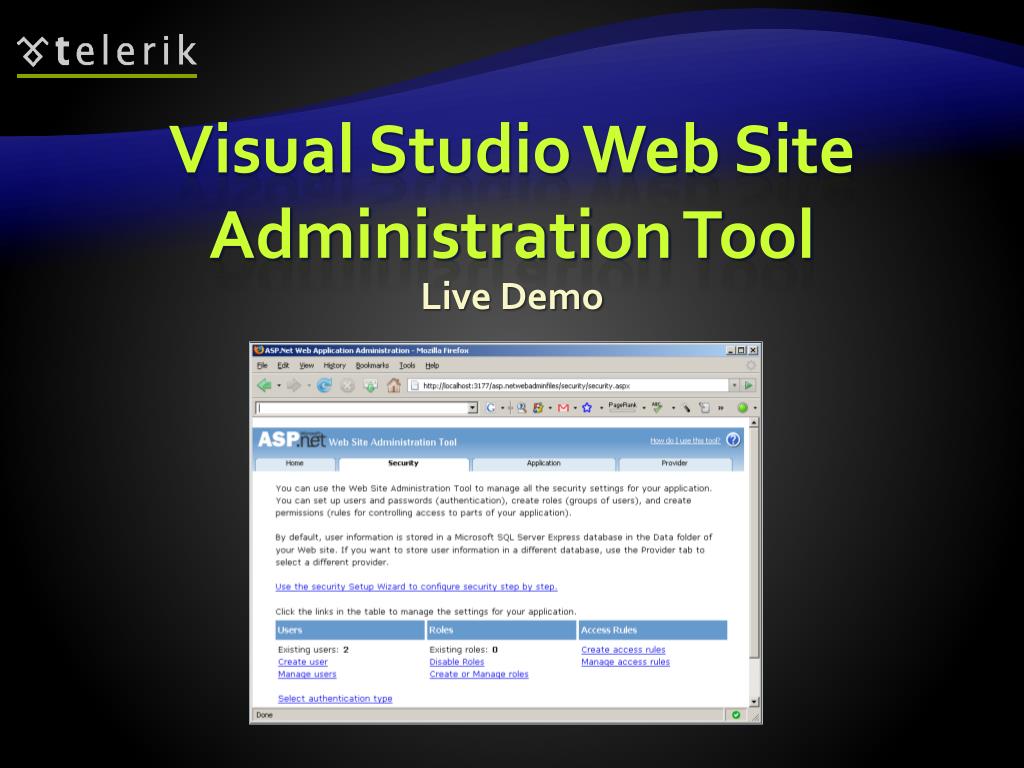Expand the address bar URL dropdown
Image resolution: width=1024 pixels, height=768 pixels.
click(735, 385)
